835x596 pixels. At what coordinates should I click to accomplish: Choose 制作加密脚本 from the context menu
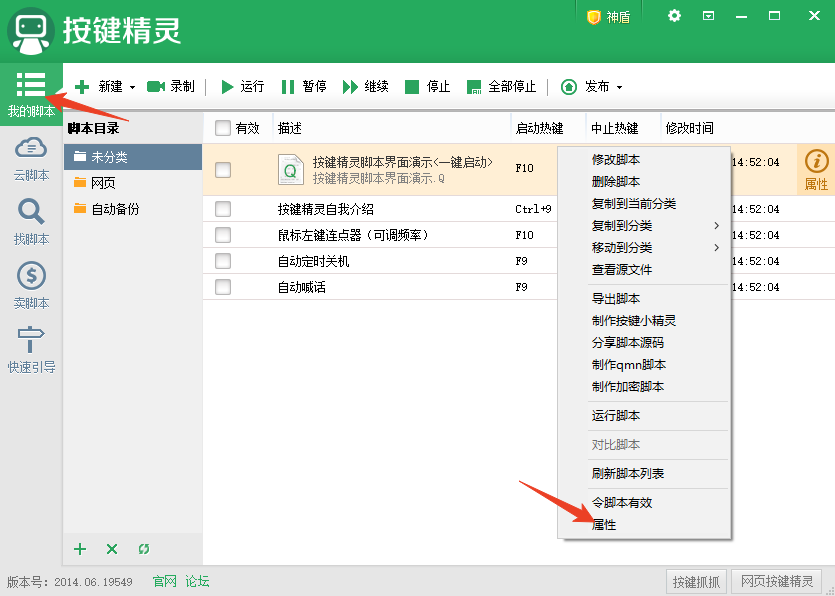click(x=644, y=387)
